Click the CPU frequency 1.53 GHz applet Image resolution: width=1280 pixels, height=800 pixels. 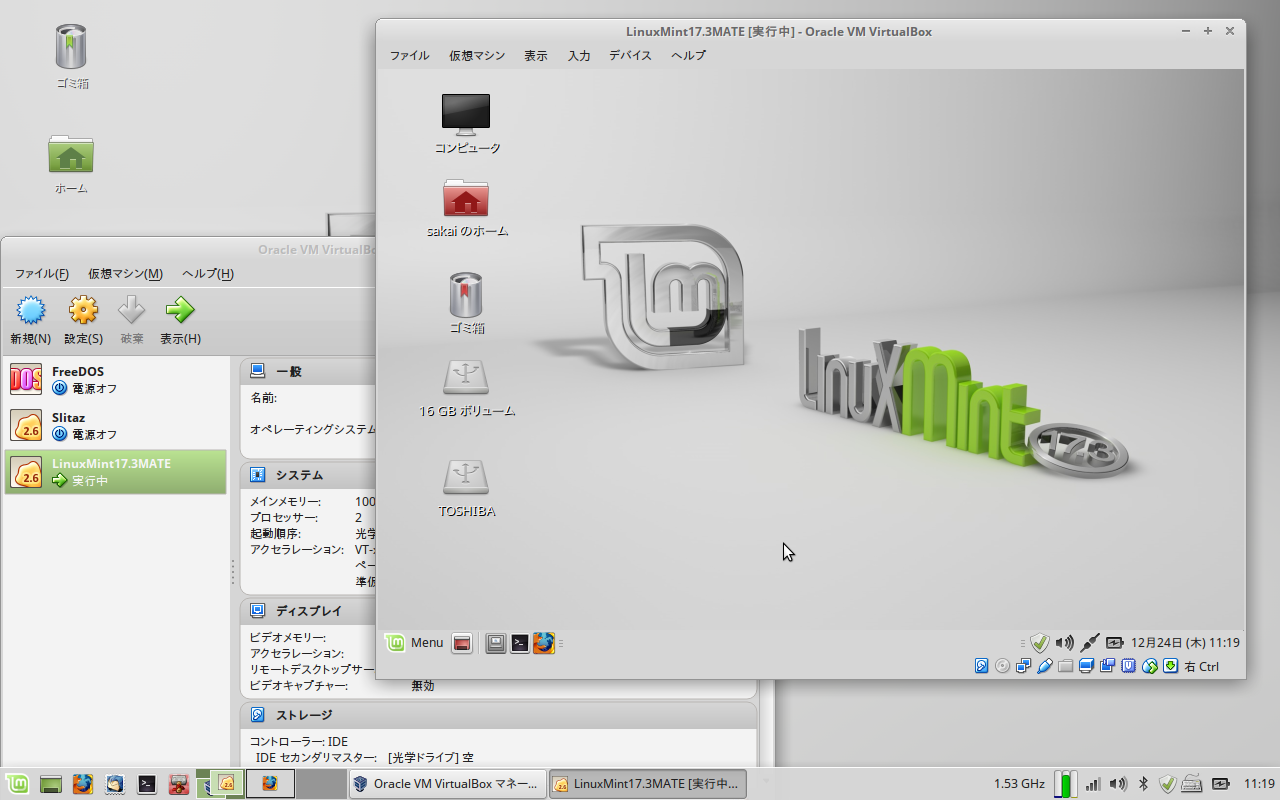point(1019,784)
